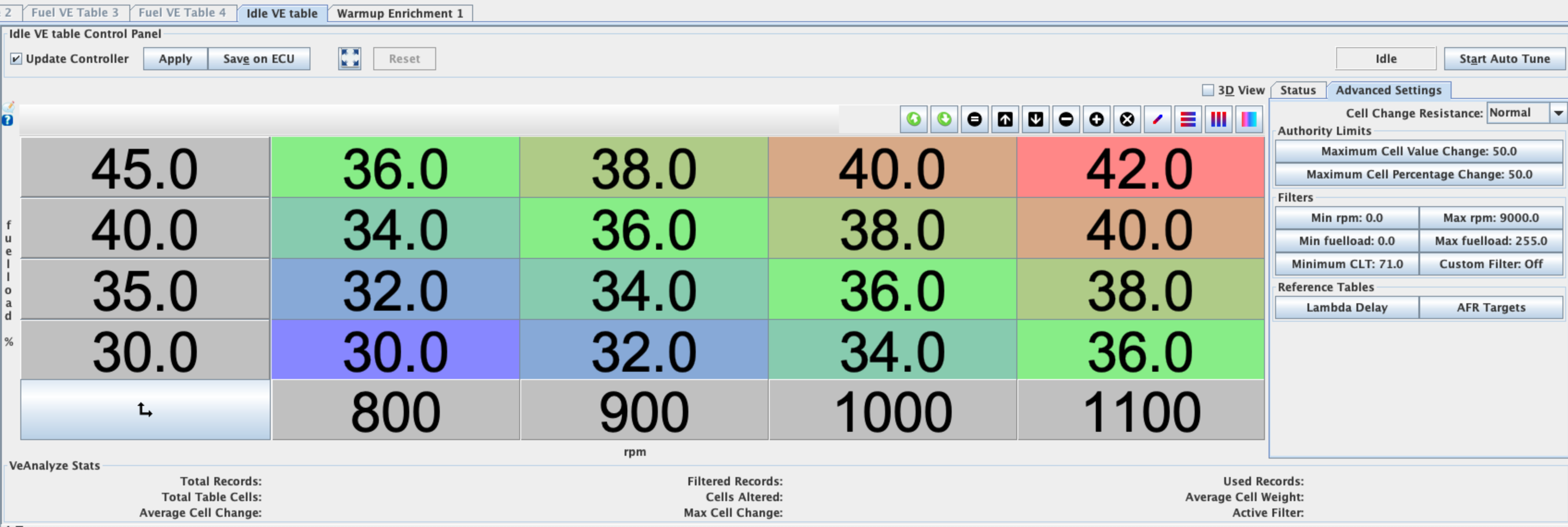1568x527 pixels.
Task: Click the set equal to (=) icon
Action: pyautogui.click(x=974, y=119)
